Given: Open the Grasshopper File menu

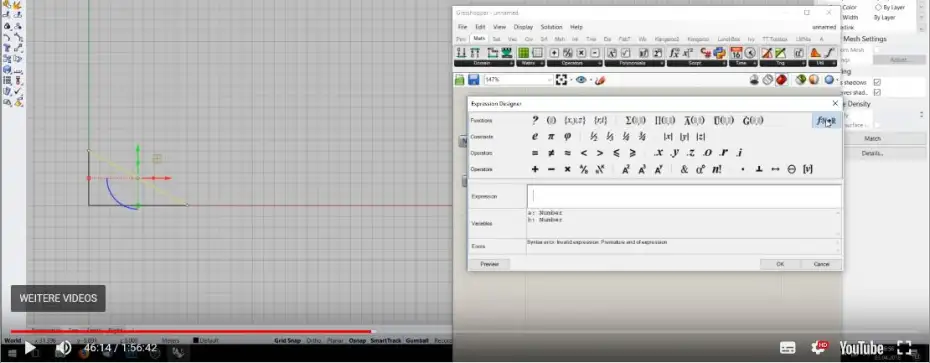Looking at the screenshot, I should [x=462, y=27].
